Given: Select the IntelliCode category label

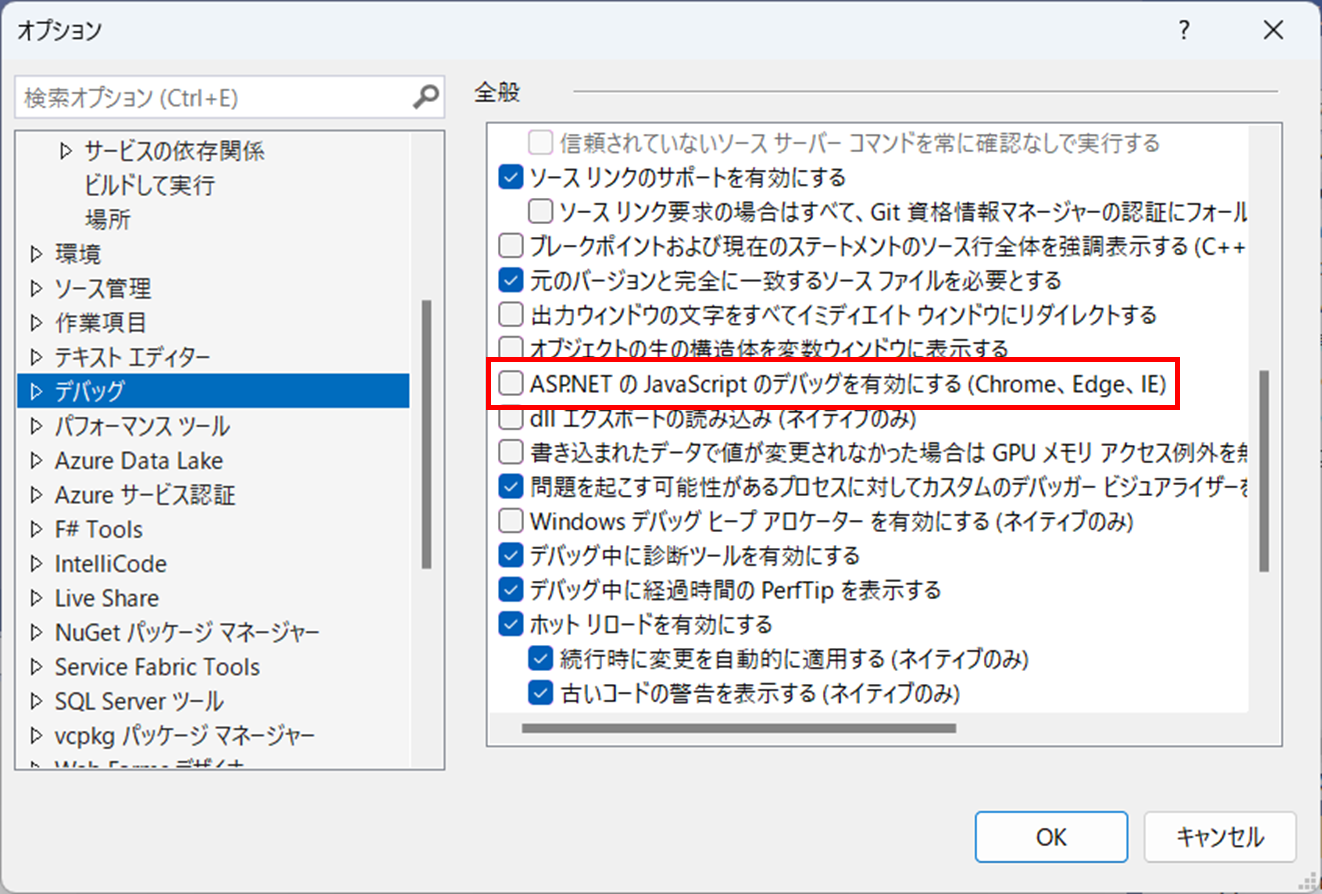Looking at the screenshot, I should pyautogui.click(x=111, y=564).
